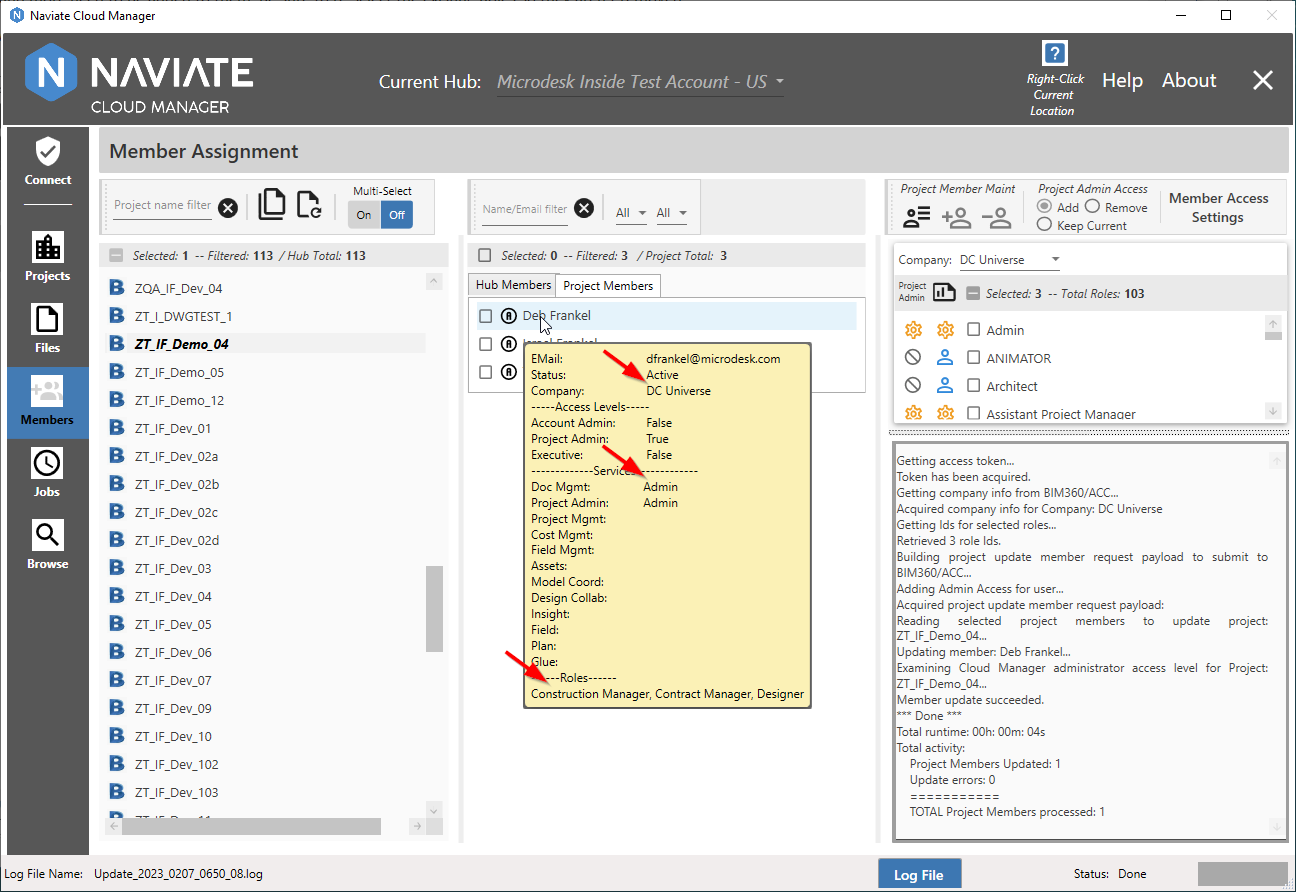The height and width of the screenshot is (892, 1296).
Task: Open the Browse sidebar section
Action: click(48, 546)
